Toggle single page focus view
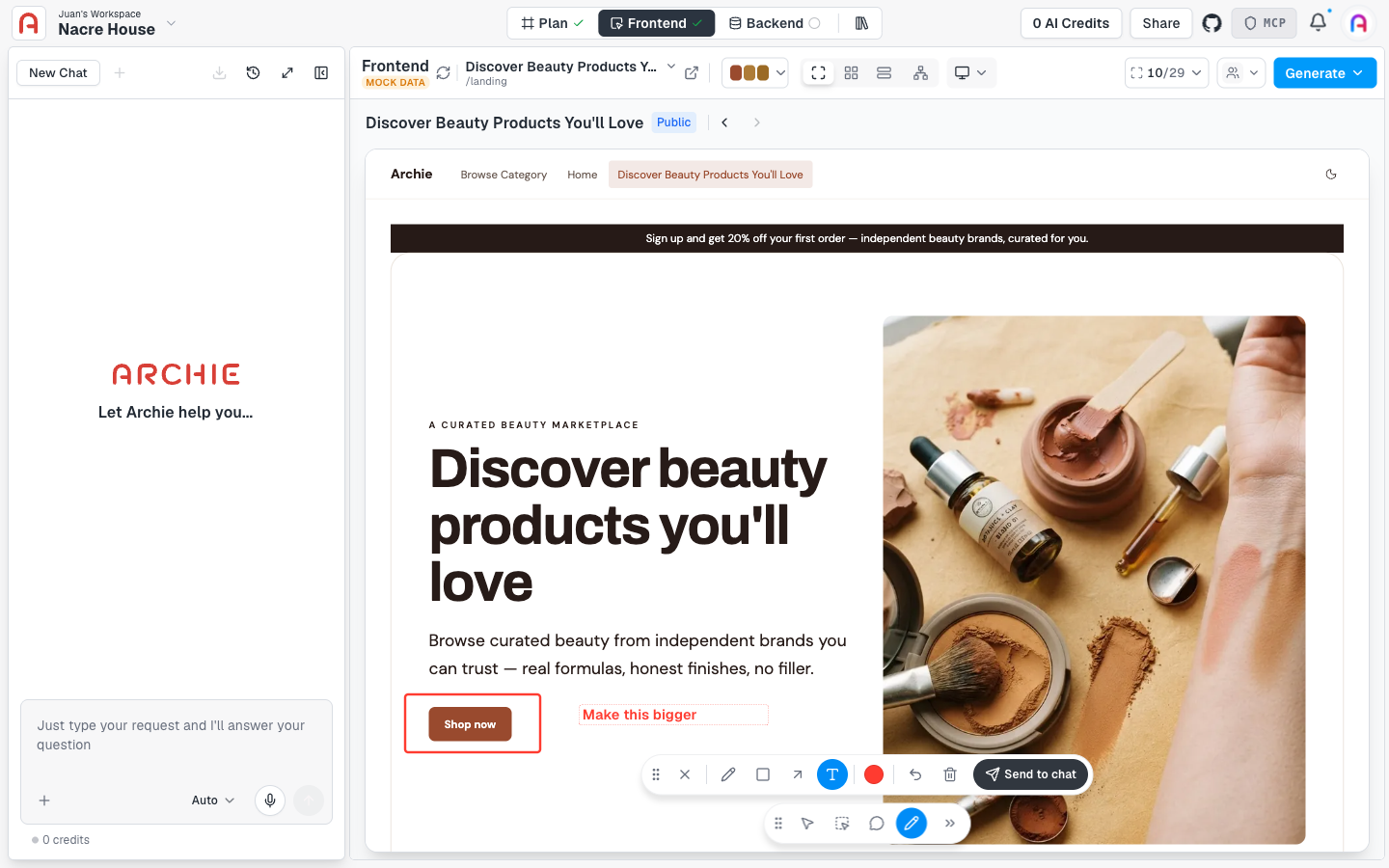This screenshot has width=1389, height=868. pos(818,73)
